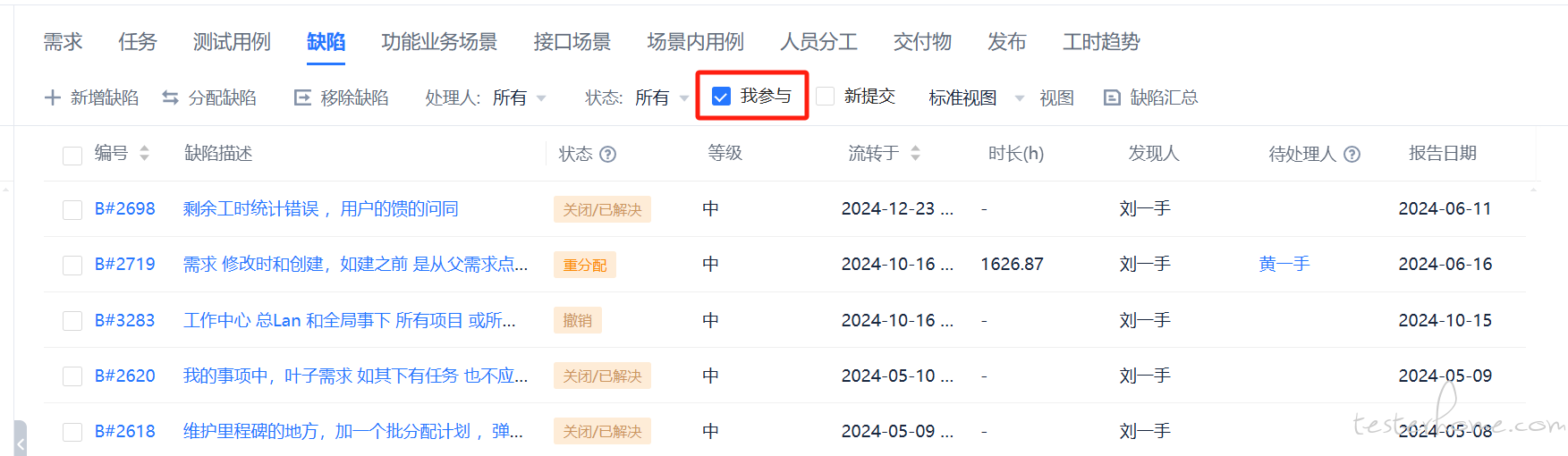1568x456 pixels.
Task: Uncheck the 我参与 checkbox
Action: point(721,97)
